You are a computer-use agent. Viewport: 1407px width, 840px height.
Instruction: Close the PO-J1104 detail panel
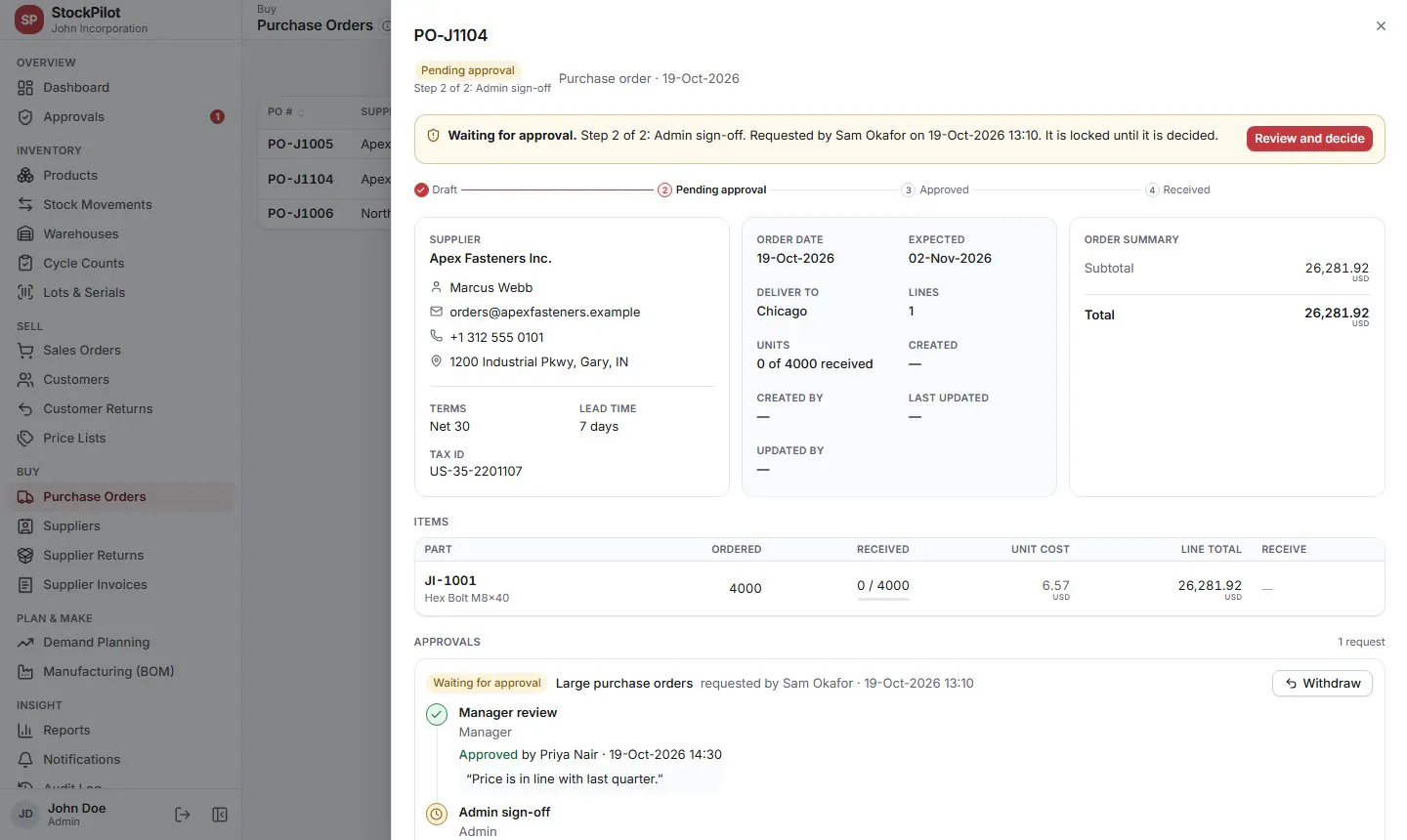click(x=1381, y=26)
